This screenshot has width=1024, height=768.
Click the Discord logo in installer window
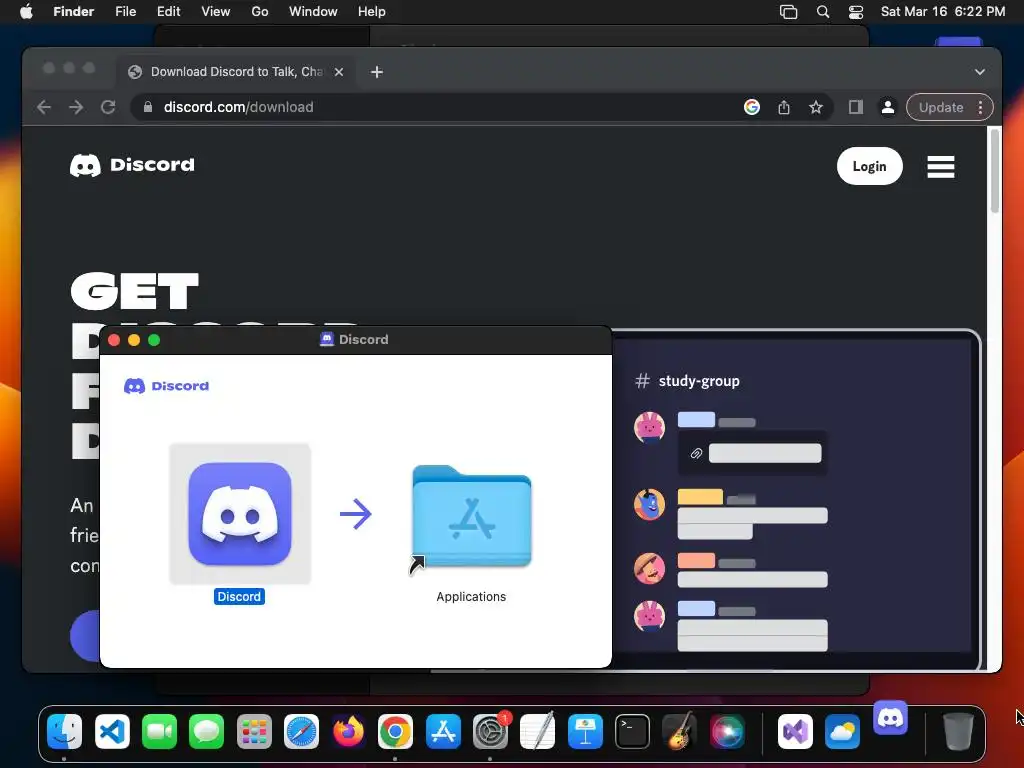coord(167,386)
